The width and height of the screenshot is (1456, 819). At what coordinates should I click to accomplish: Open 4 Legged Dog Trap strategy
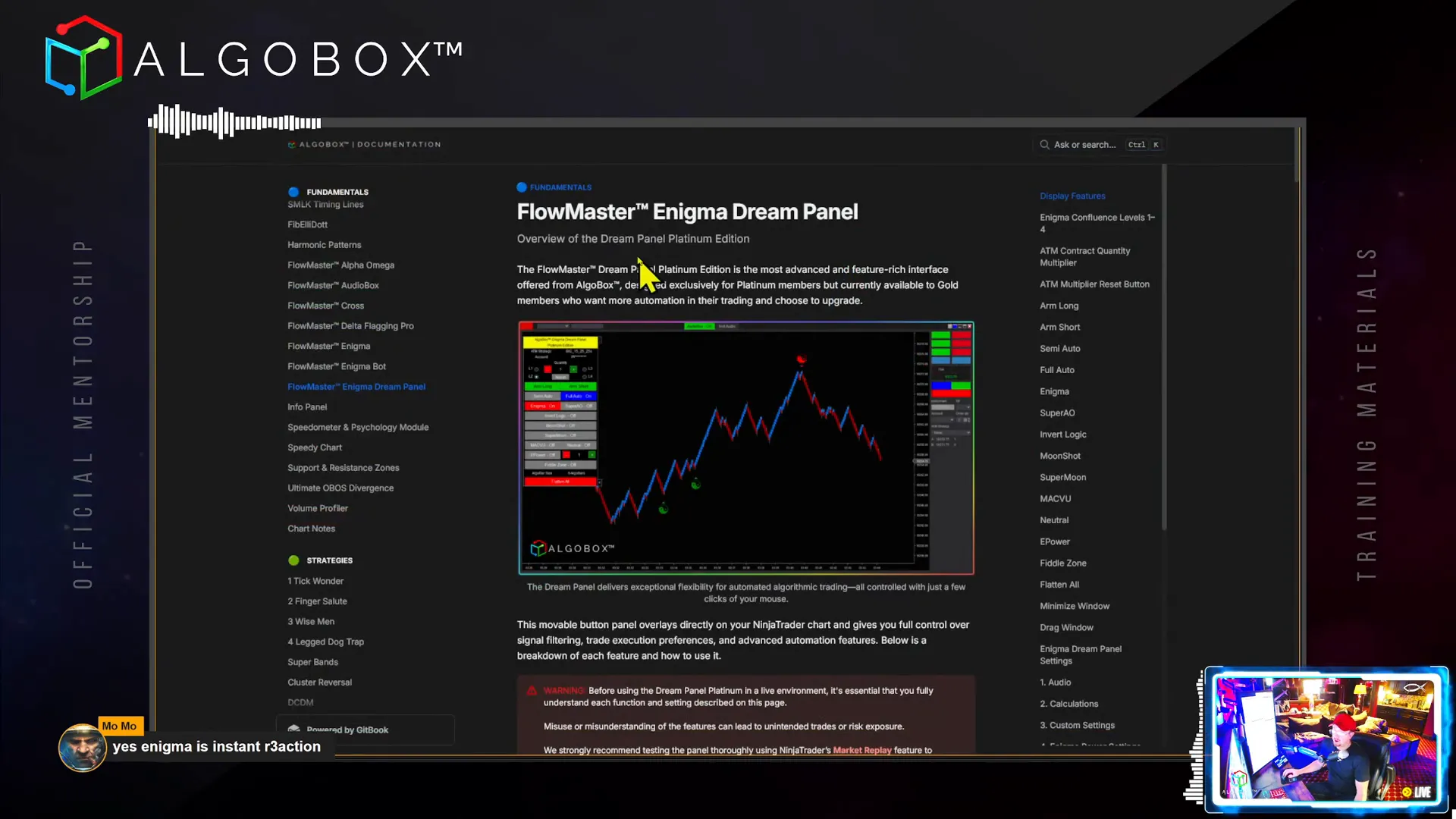[x=325, y=642]
